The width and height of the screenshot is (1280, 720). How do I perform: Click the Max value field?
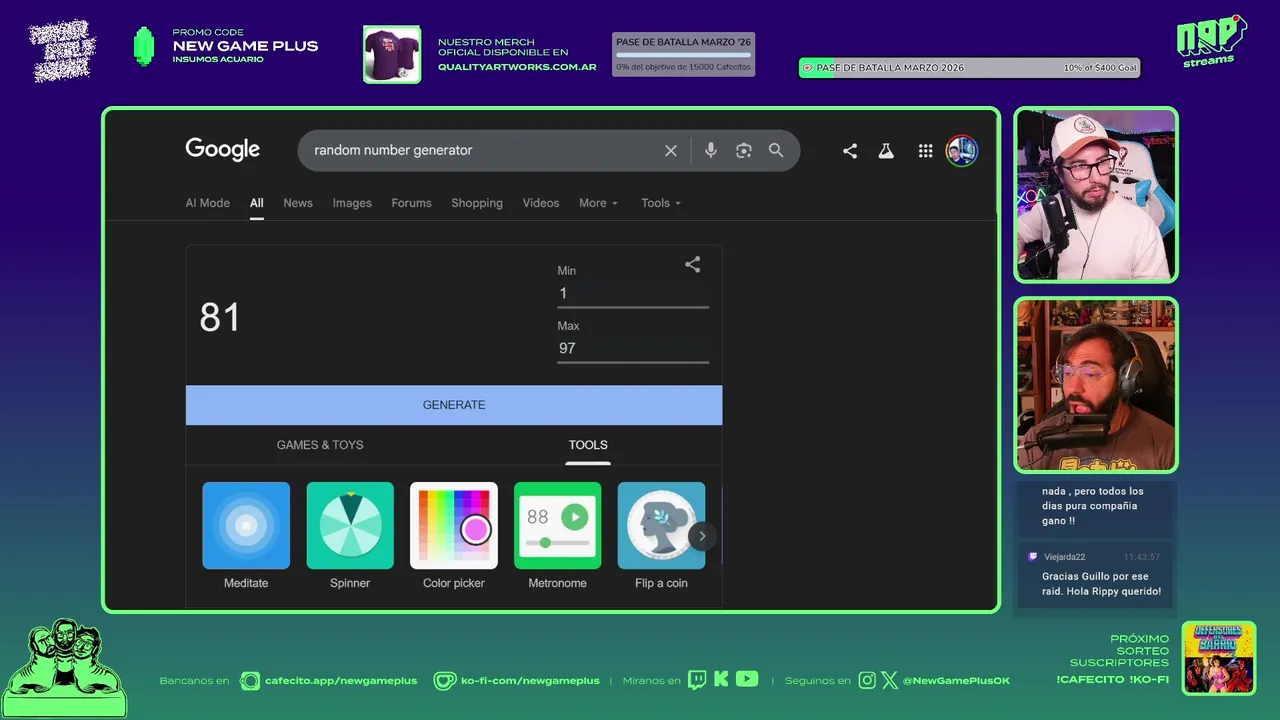pos(633,348)
